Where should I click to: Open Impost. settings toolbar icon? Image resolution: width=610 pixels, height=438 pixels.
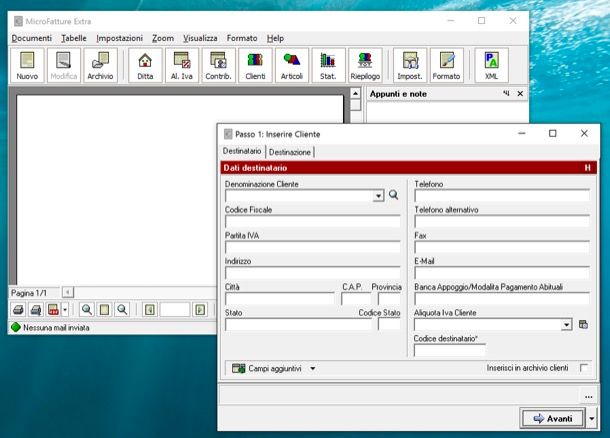point(410,65)
